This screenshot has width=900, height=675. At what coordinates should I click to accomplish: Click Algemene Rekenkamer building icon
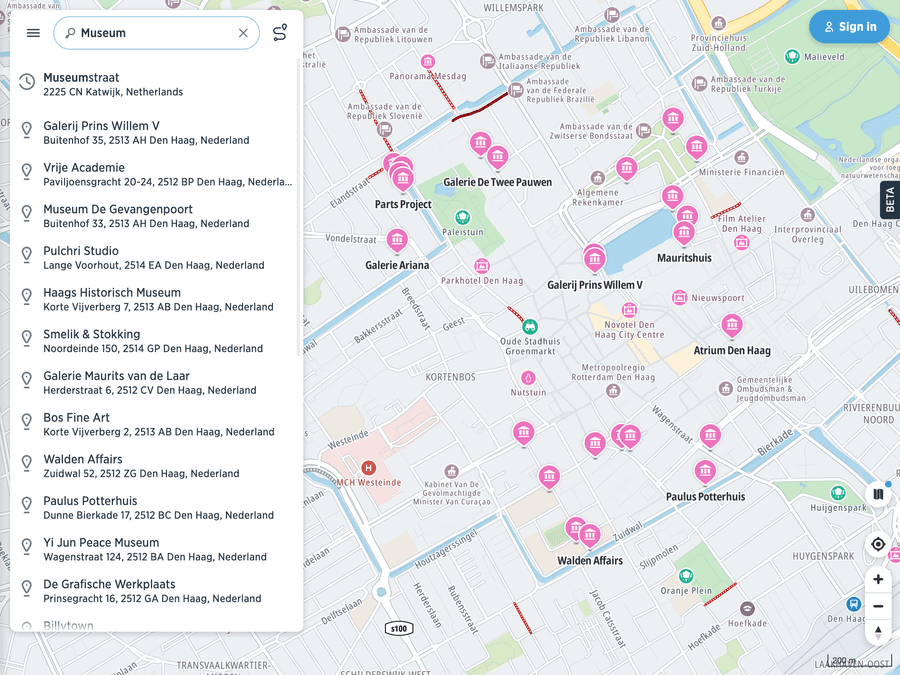pyautogui.click(x=598, y=177)
